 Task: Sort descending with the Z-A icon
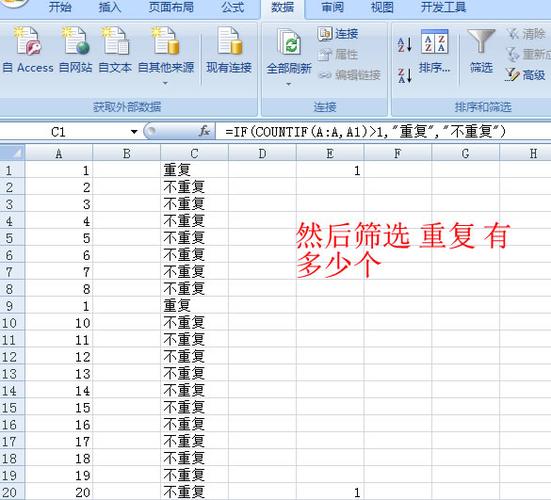(404, 76)
